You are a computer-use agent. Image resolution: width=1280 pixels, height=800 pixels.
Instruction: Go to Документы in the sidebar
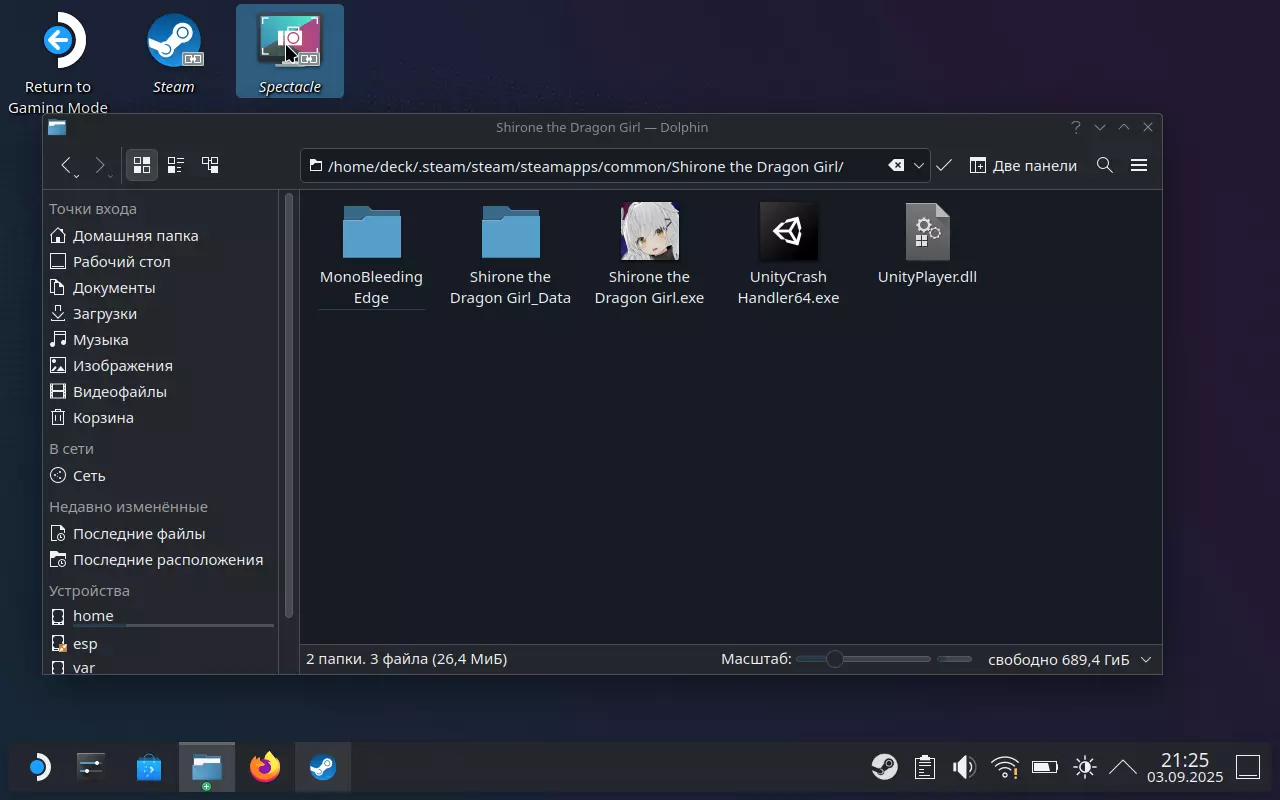(161, 288)
